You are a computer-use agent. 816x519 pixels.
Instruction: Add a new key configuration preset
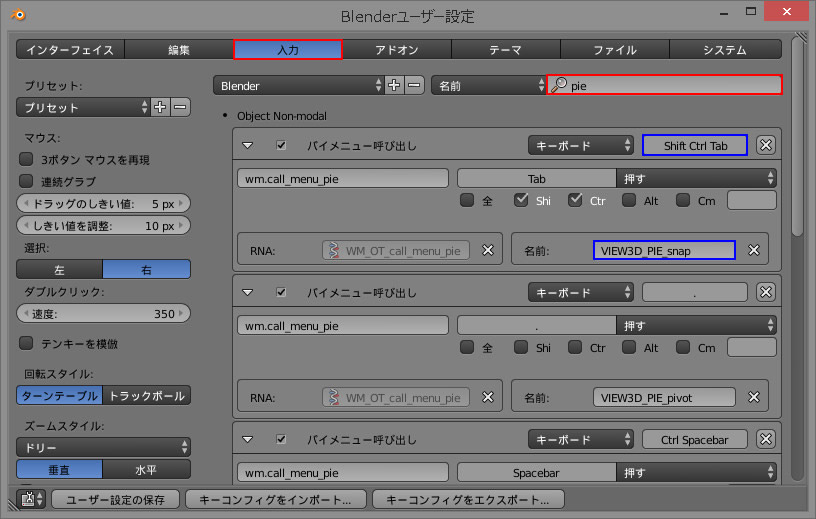(394, 85)
